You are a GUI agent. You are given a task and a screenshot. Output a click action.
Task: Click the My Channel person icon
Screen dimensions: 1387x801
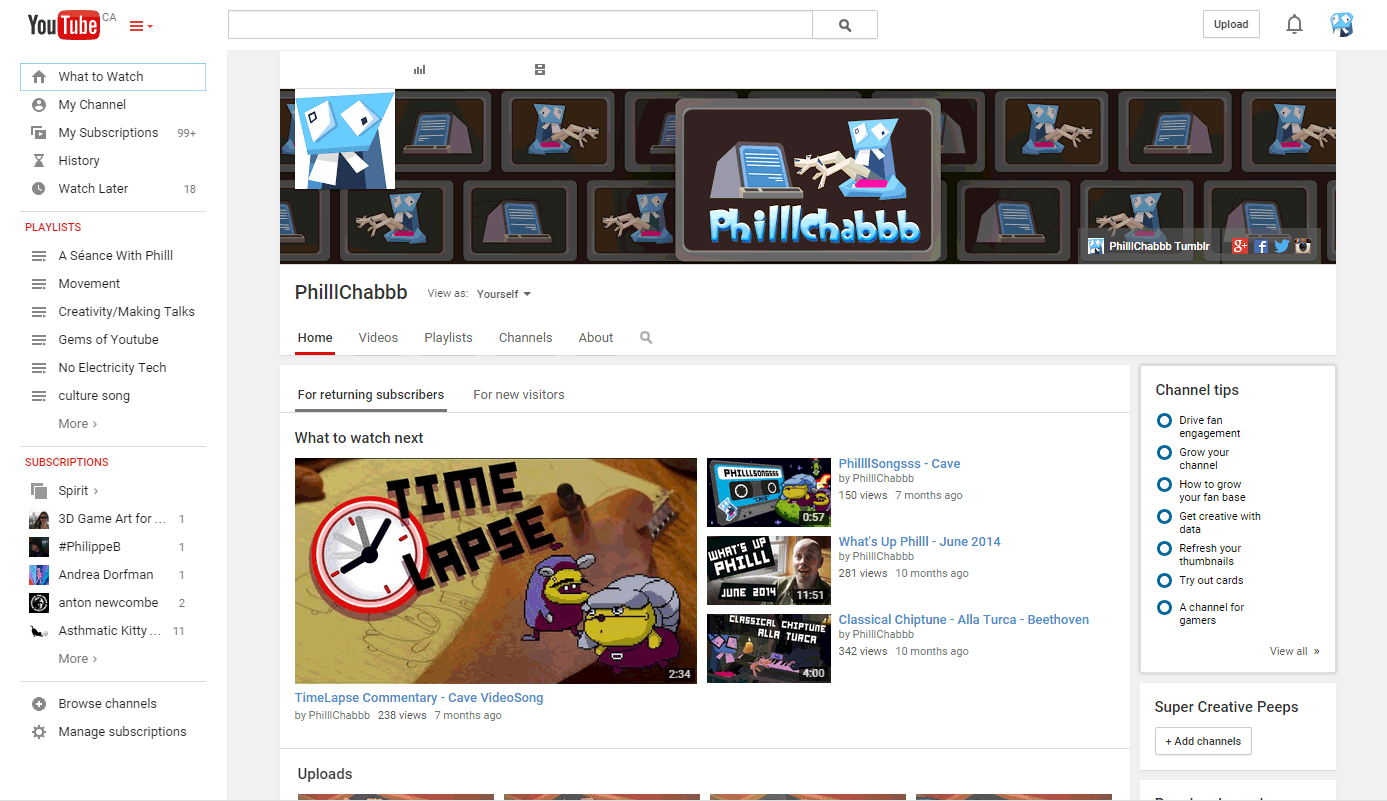(39, 105)
